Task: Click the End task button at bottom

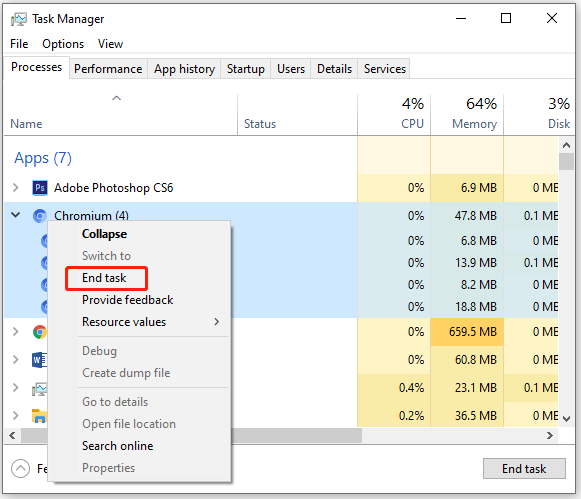Action: pyautogui.click(x=524, y=469)
